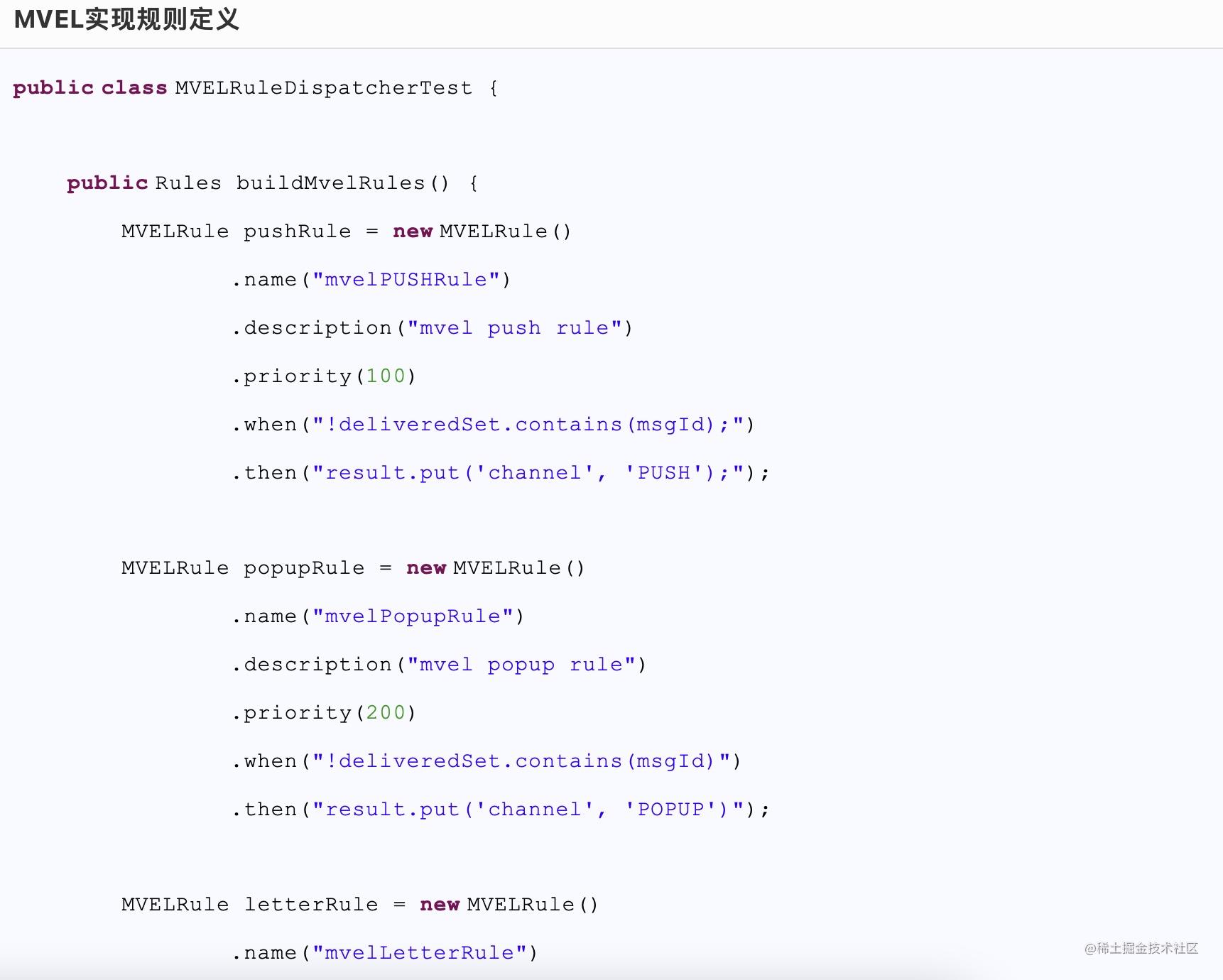Click the 'PUSH' channel value text
Image resolution: width=1223 pixels, height=980 pixels.
click(664, 473)
